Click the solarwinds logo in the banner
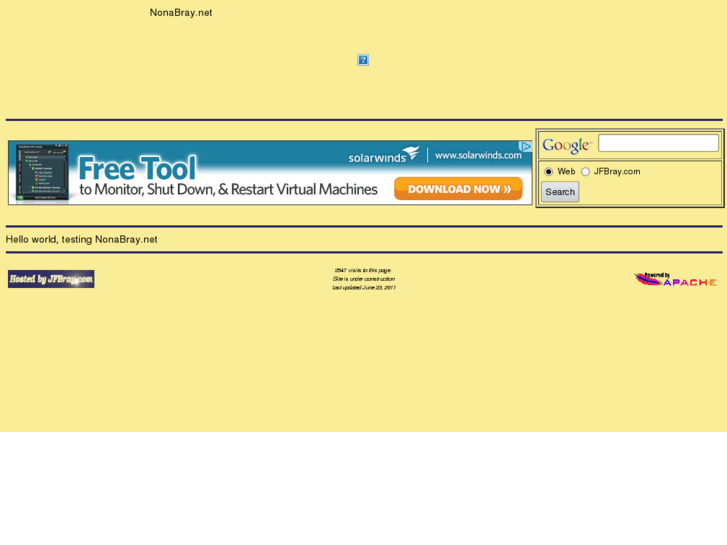This screenshot has width=727, height=545. (x=383, y=155)
